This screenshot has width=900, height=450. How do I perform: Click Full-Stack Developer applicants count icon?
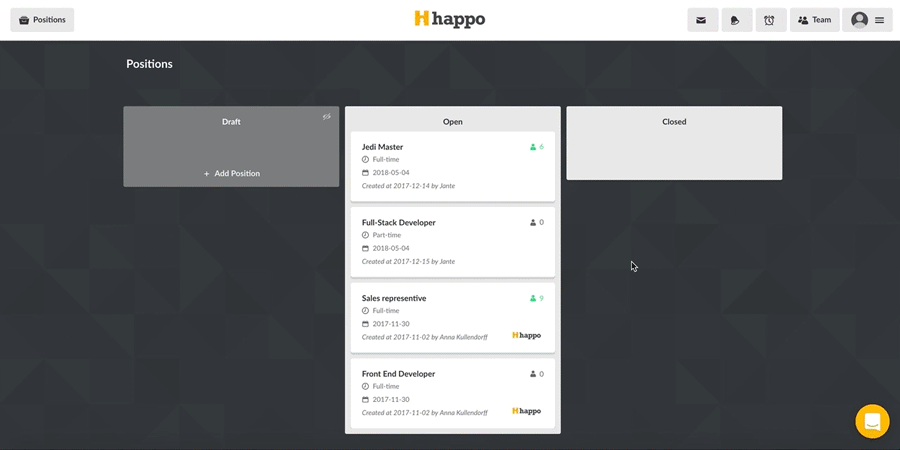tap(533, 223)
